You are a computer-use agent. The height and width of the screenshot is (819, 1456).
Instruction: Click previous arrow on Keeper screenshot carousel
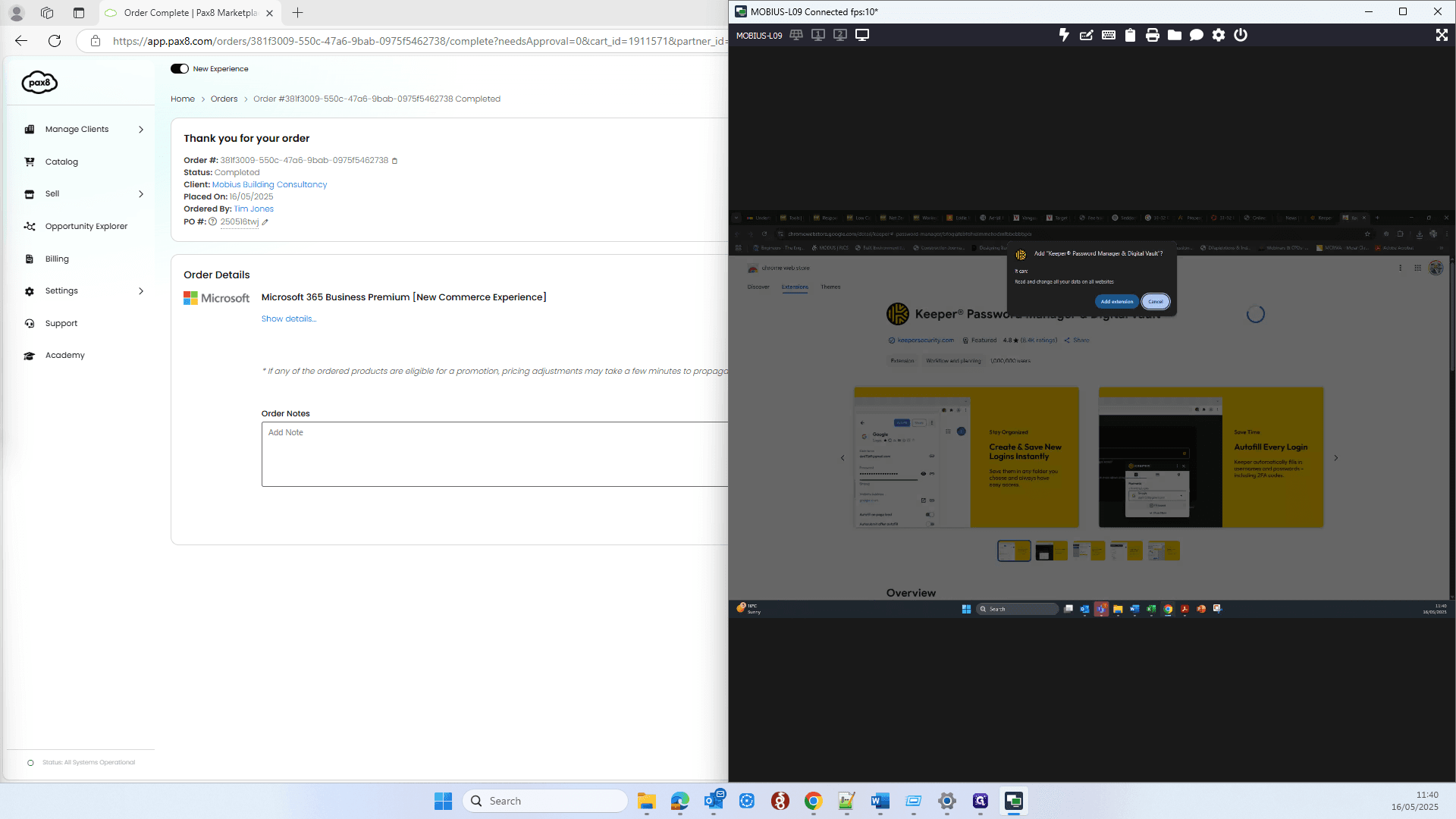coord(843,458)
